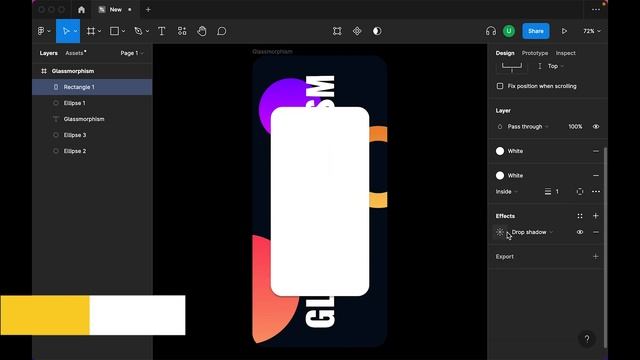Image resolution: width=640 pixels, height=360 pixels.
Task: Open Pen tool dropdown arrow
Action: click(x=147, y=31)
